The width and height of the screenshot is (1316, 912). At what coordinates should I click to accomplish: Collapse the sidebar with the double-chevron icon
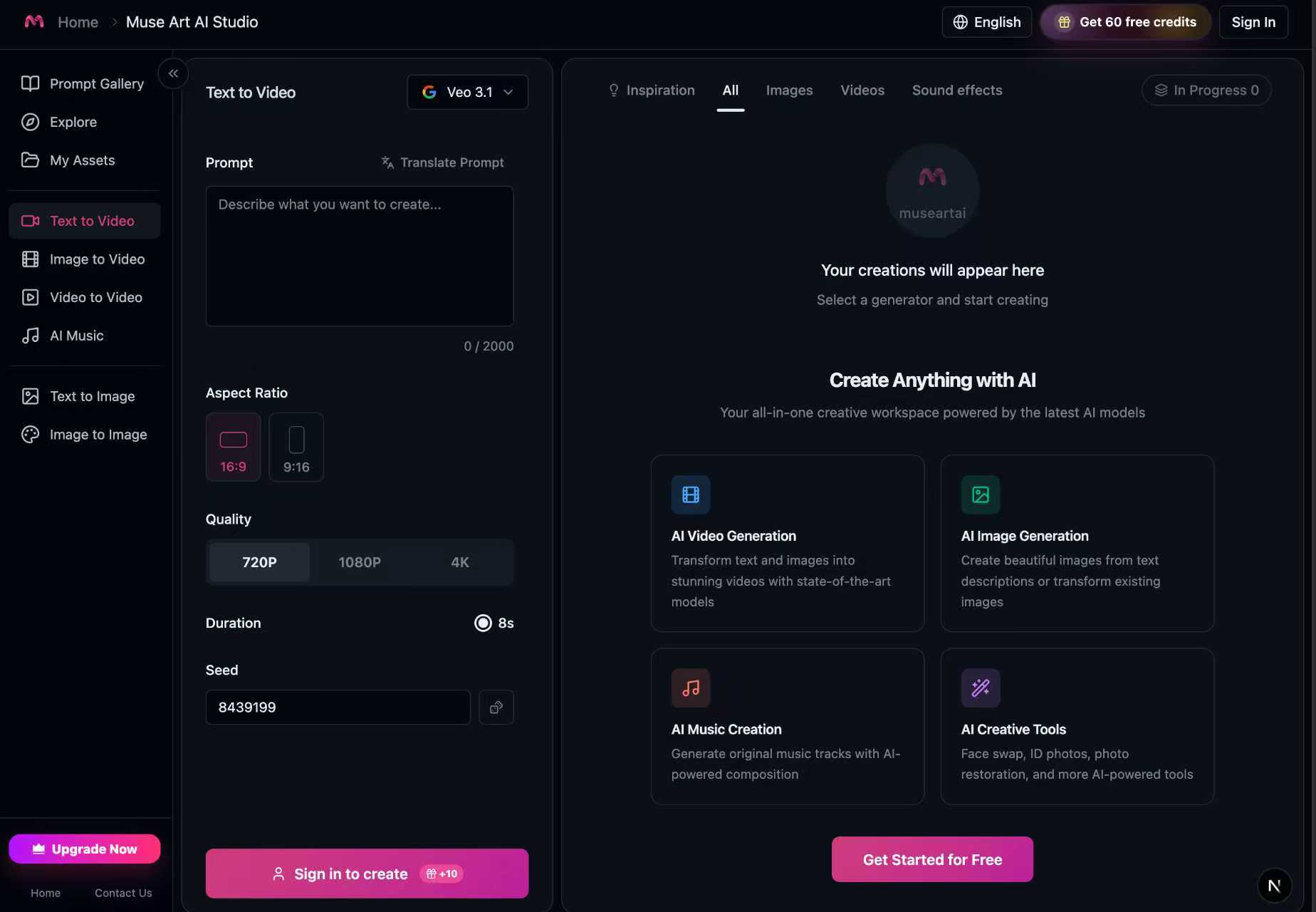(x=173, y=73)
